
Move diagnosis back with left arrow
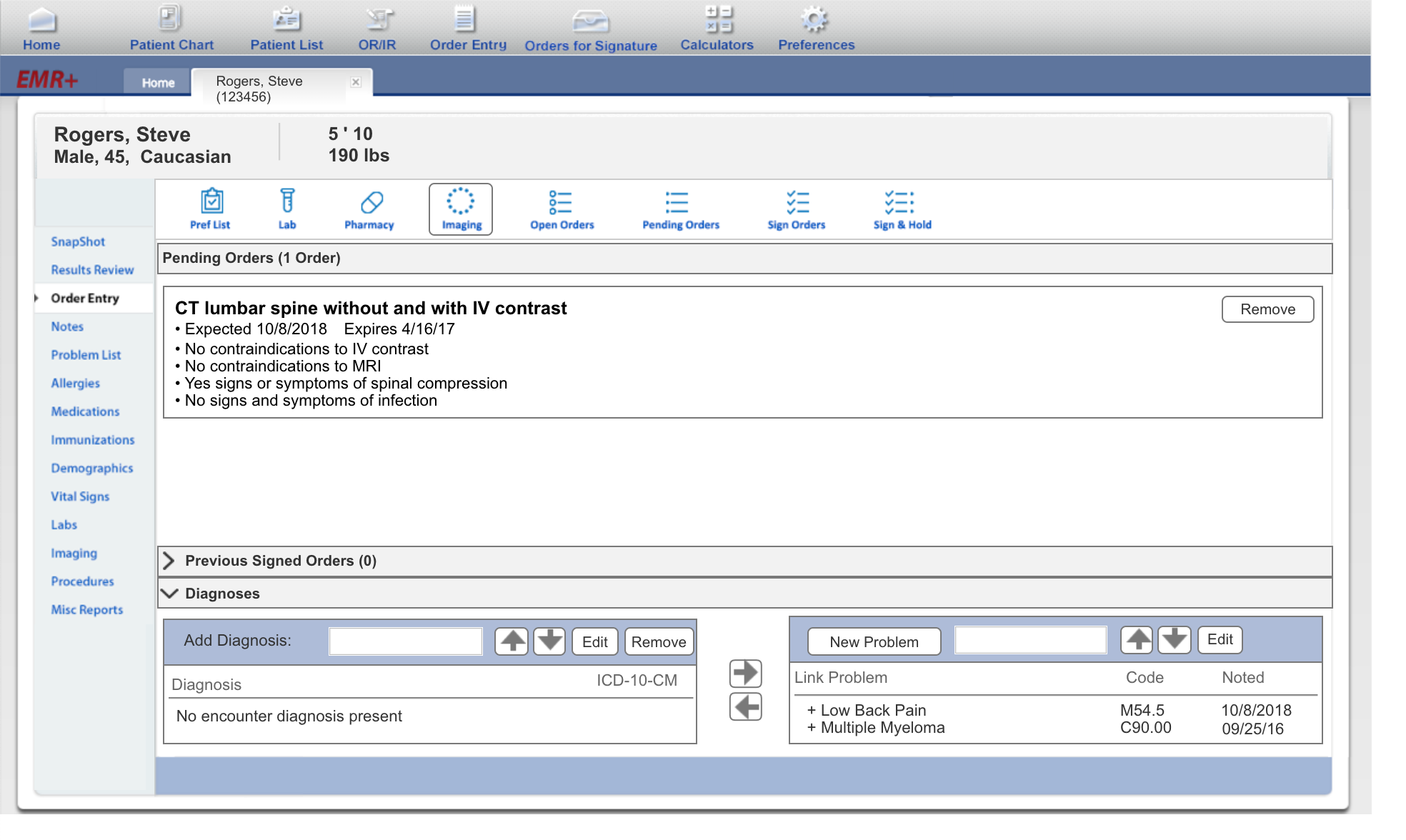pos(745,707)
